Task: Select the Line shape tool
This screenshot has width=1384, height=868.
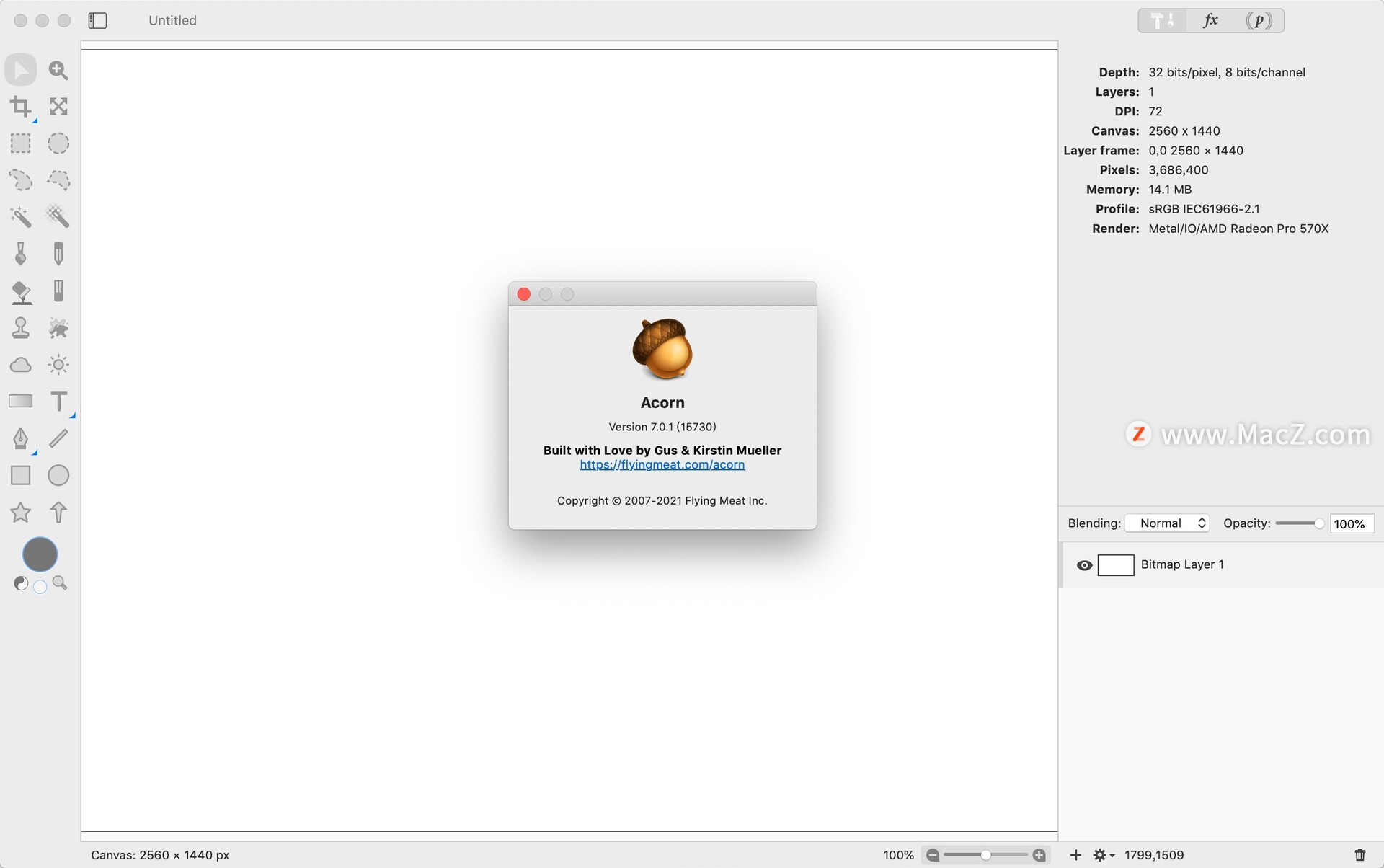Action: coord(58,438)
